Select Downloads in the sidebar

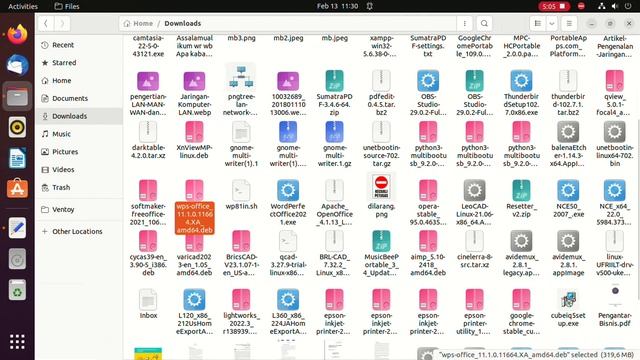coord(79,116)
